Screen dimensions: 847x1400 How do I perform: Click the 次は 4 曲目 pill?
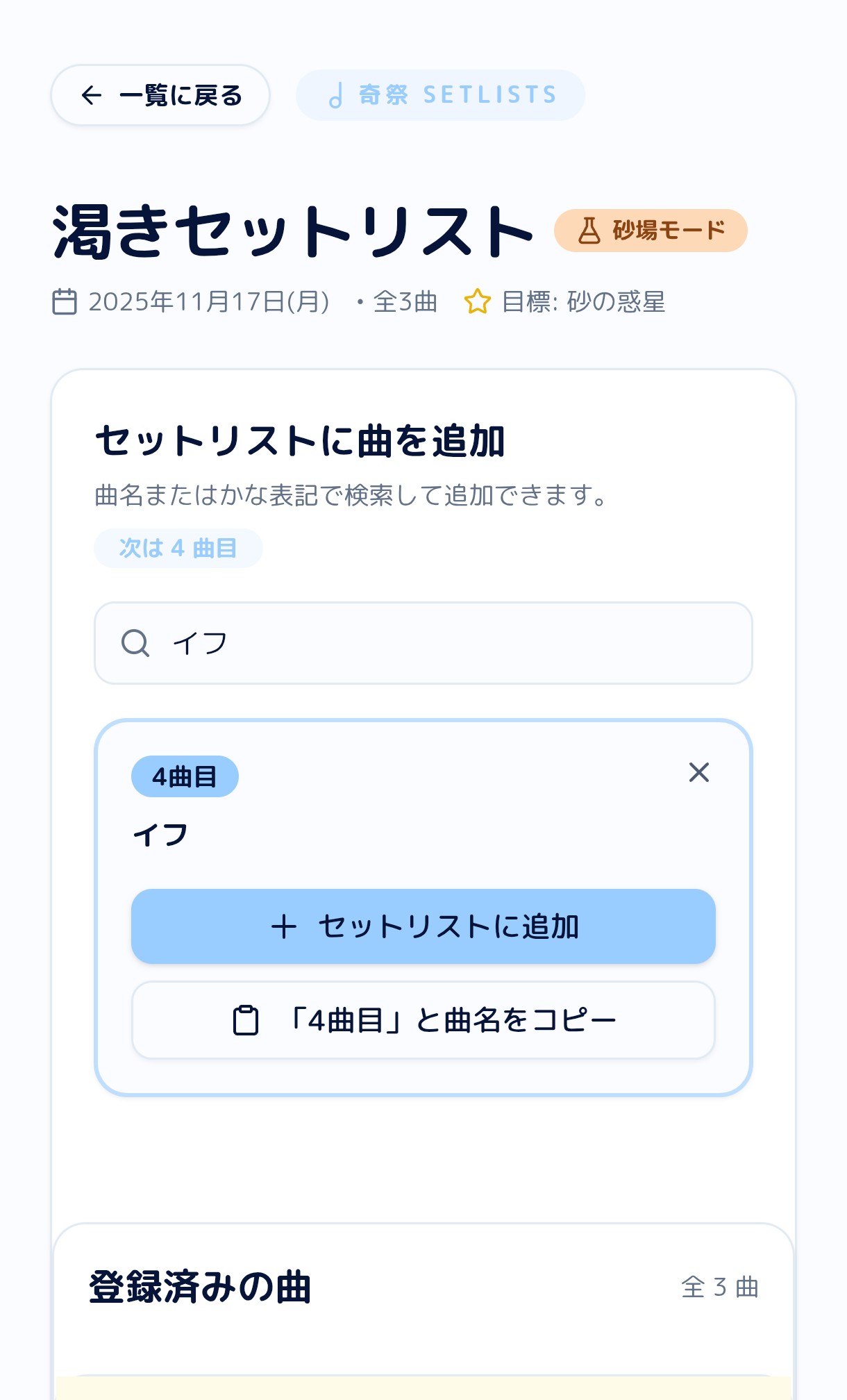tap(178, 548)
